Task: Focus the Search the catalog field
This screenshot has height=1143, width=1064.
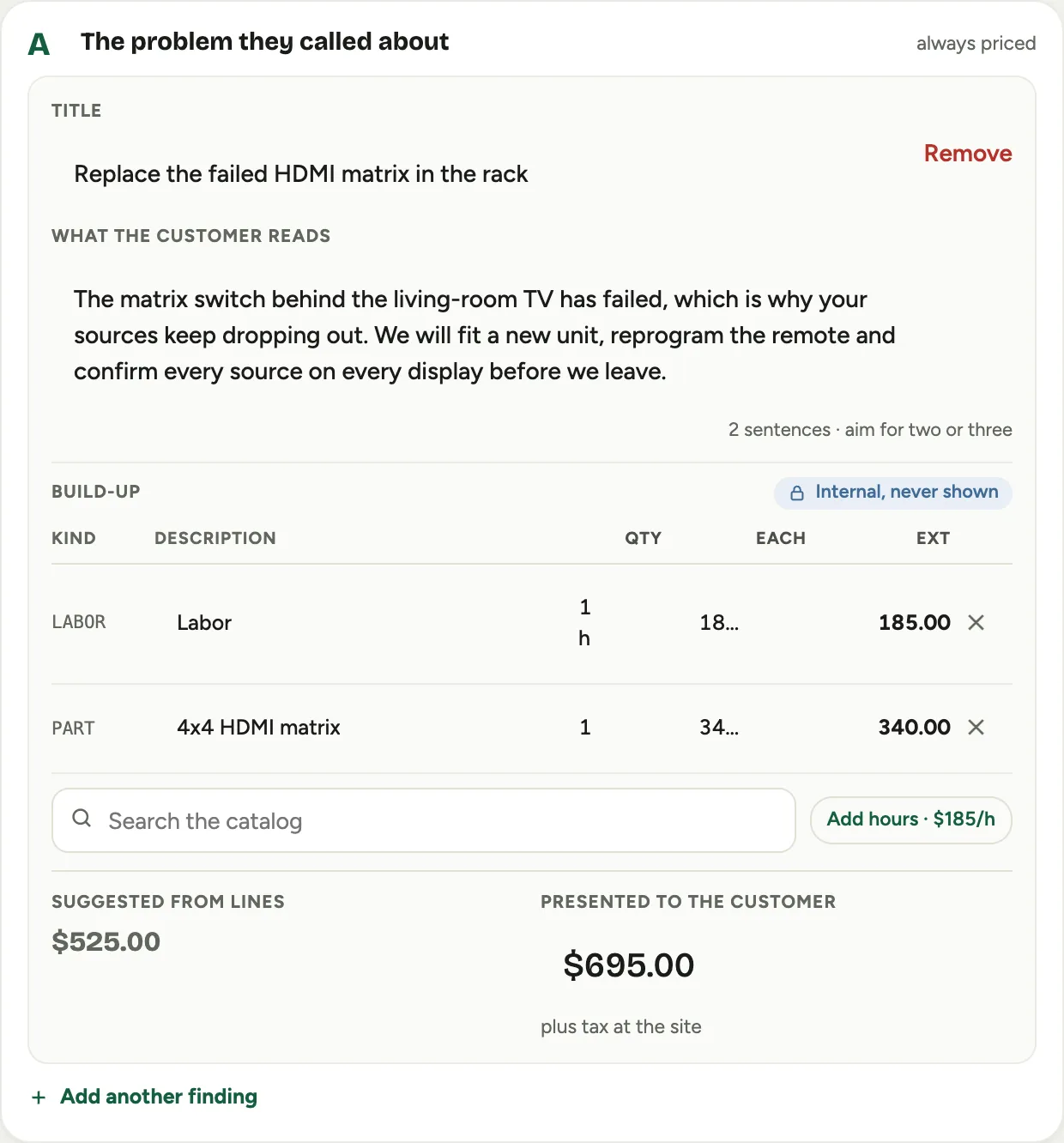Action: point(424,820)
